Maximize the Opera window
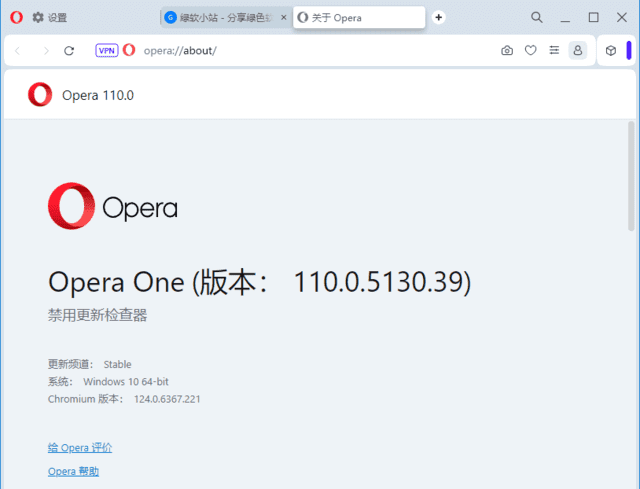The height and width of the screenshot is (489, 640). tap(593, 17)
